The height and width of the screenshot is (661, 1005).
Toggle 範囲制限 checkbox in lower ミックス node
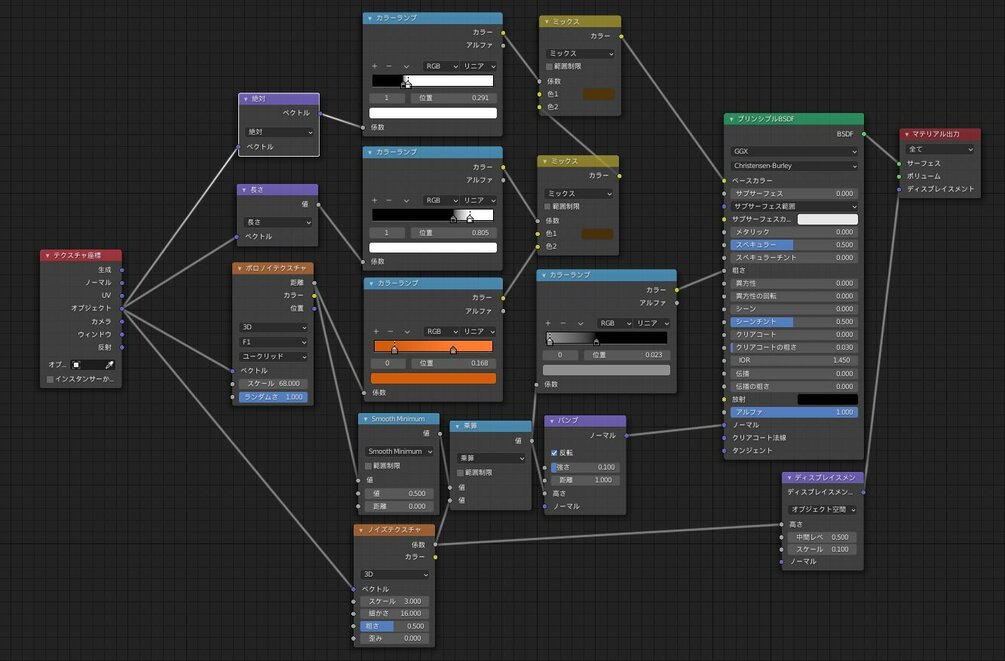coord(547,206)
